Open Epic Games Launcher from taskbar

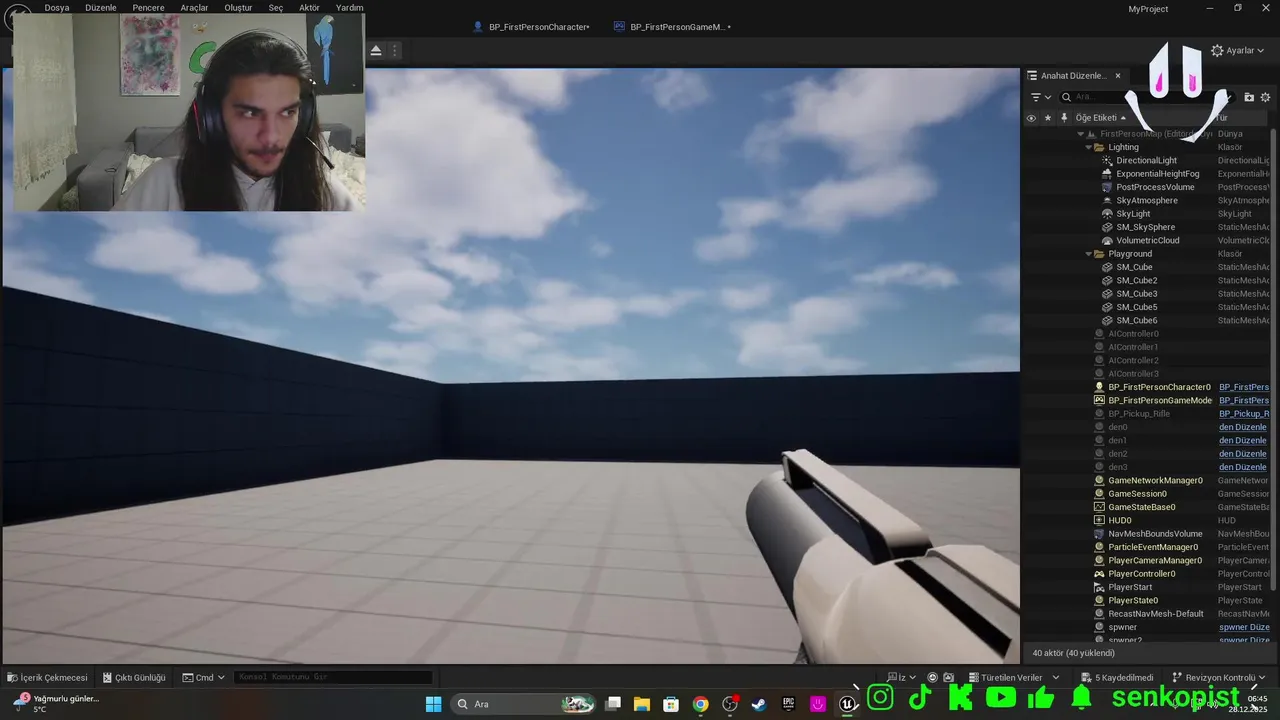click(x=788, y=704)
